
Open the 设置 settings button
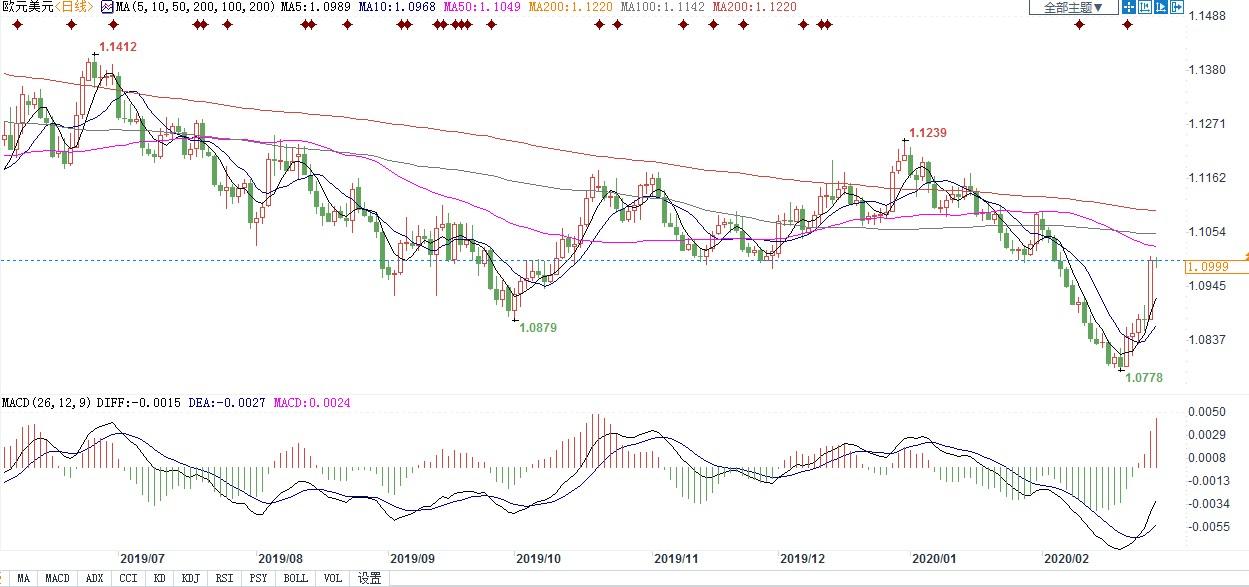coord(369,578)
